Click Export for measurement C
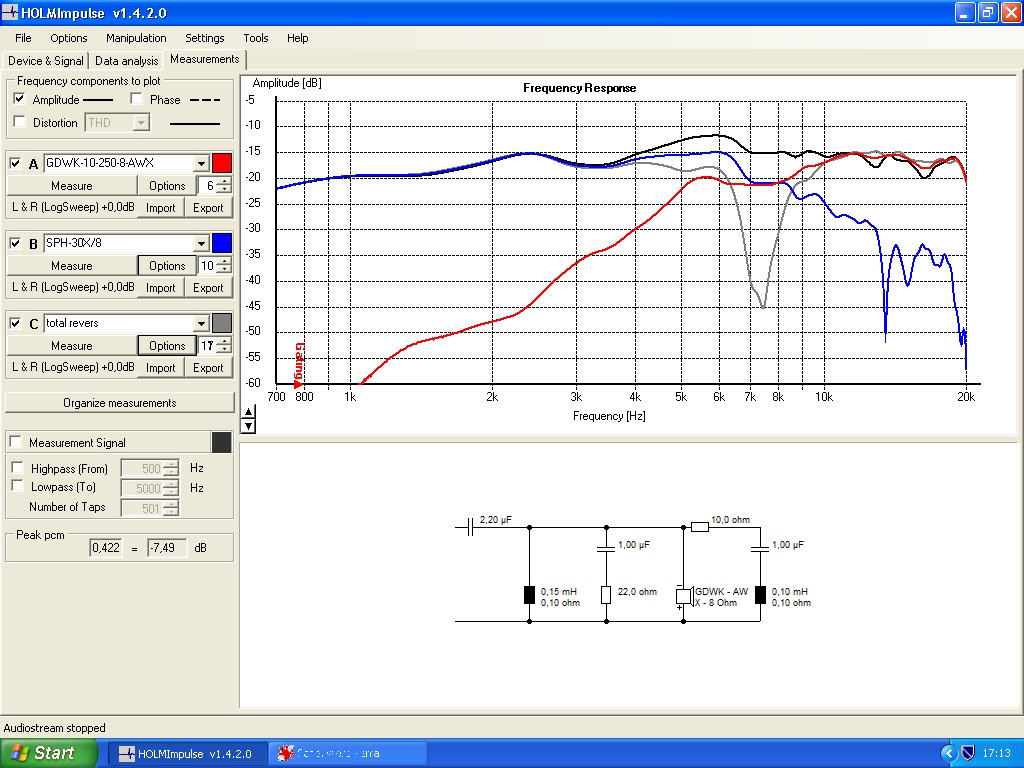The width and height of the screenshot is (1024, 768). [208, 368]
